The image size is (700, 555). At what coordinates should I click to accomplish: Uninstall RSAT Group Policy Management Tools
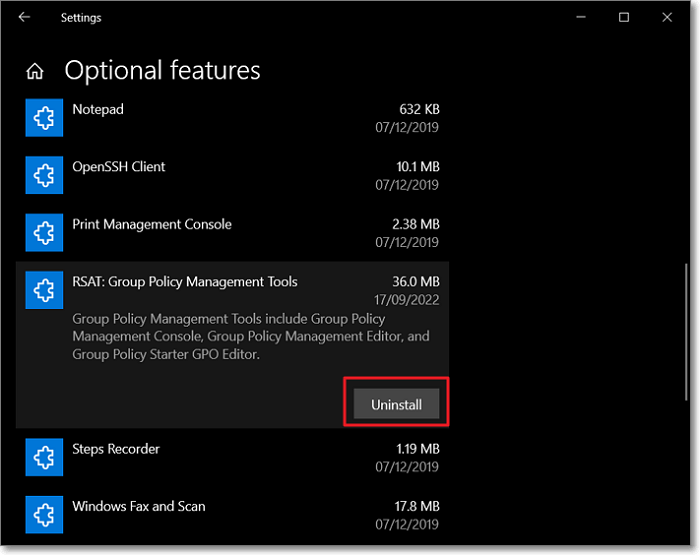coord(396,404)
